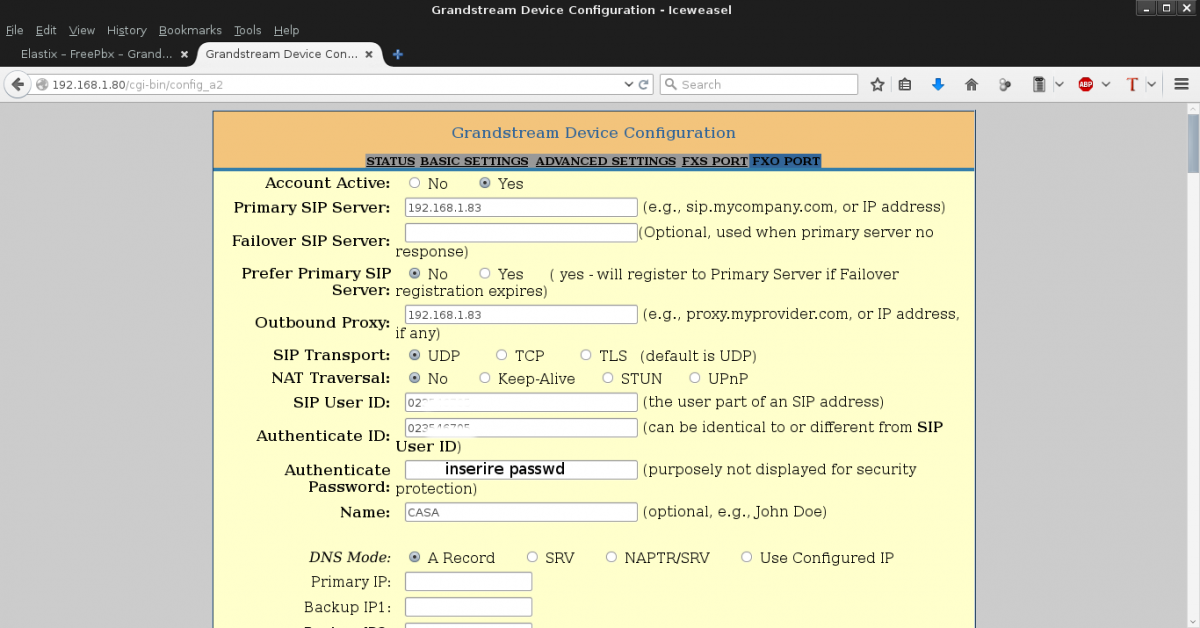This screenshot has width=1200, height=628.
Task: Click the back arrow button
Action: pos(17,85)
